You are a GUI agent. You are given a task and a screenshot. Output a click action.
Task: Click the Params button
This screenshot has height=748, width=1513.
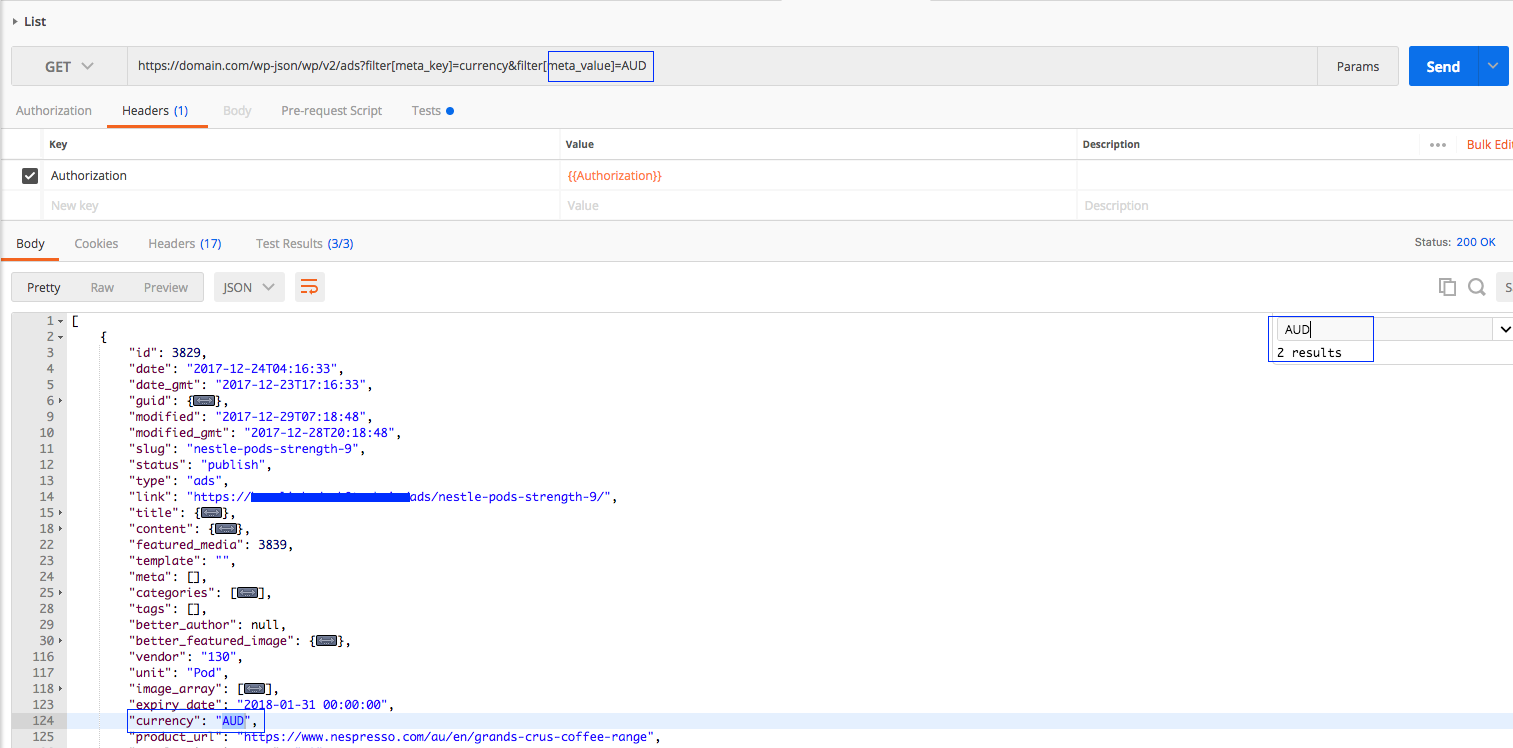(x=1357, y=67)
